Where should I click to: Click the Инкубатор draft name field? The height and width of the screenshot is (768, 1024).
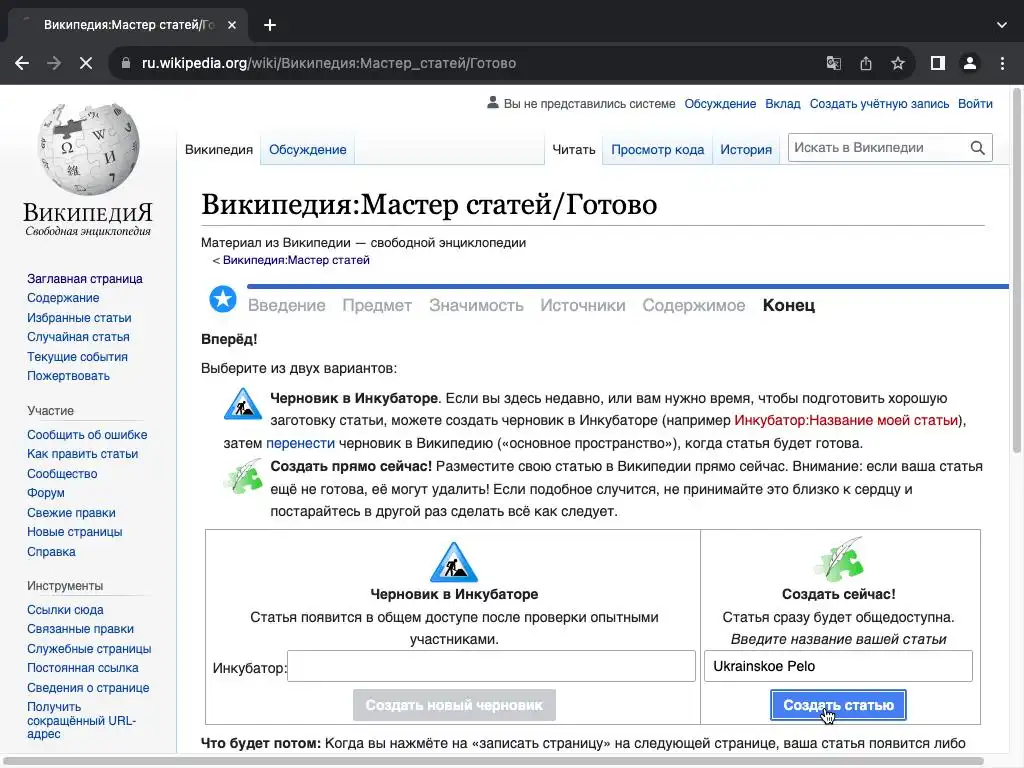491,666
